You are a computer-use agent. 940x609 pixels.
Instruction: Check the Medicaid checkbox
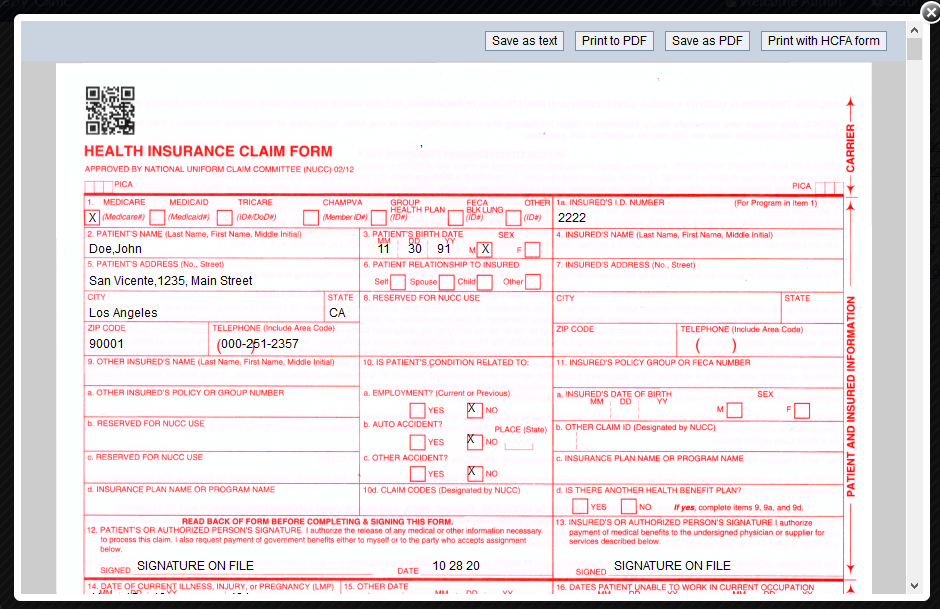coord(158,217)
